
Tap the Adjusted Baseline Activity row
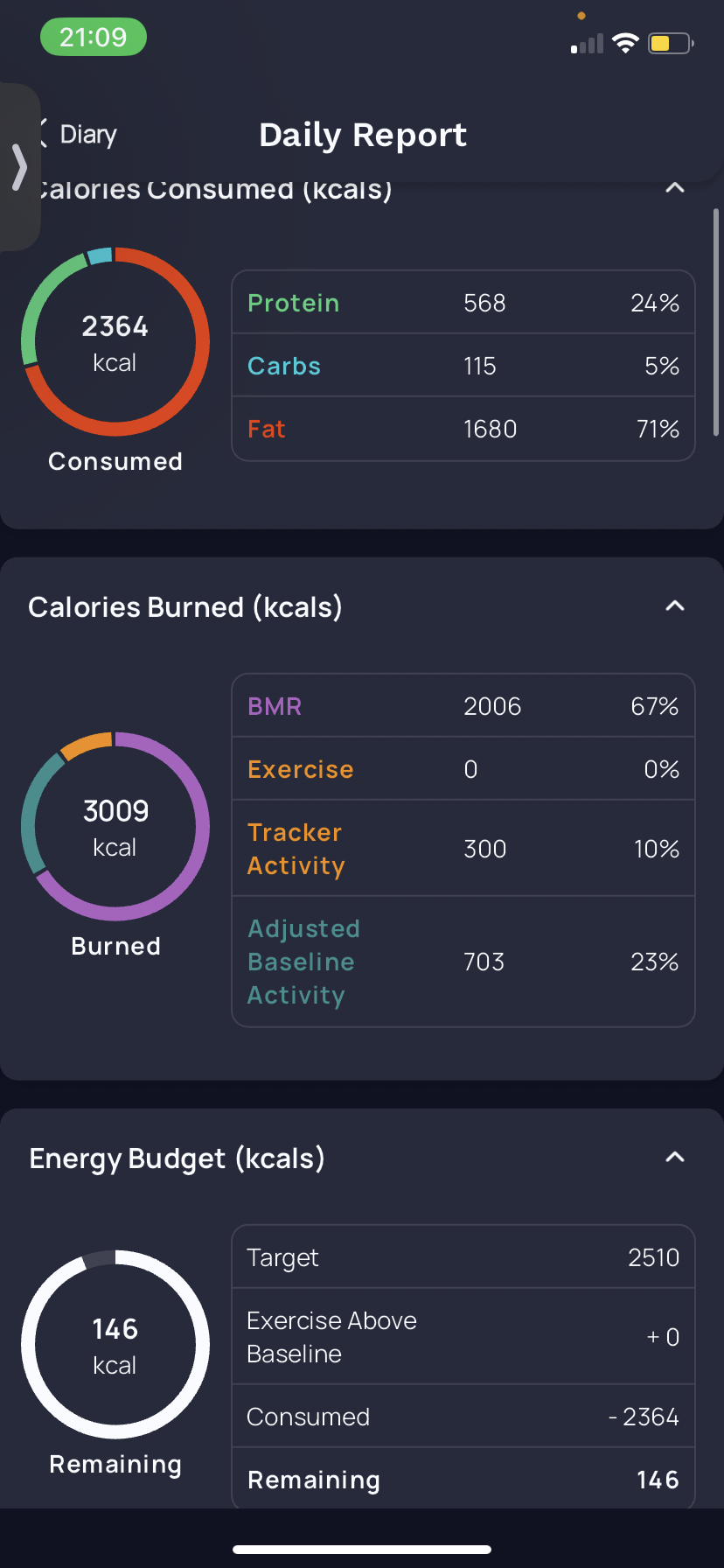463,962
